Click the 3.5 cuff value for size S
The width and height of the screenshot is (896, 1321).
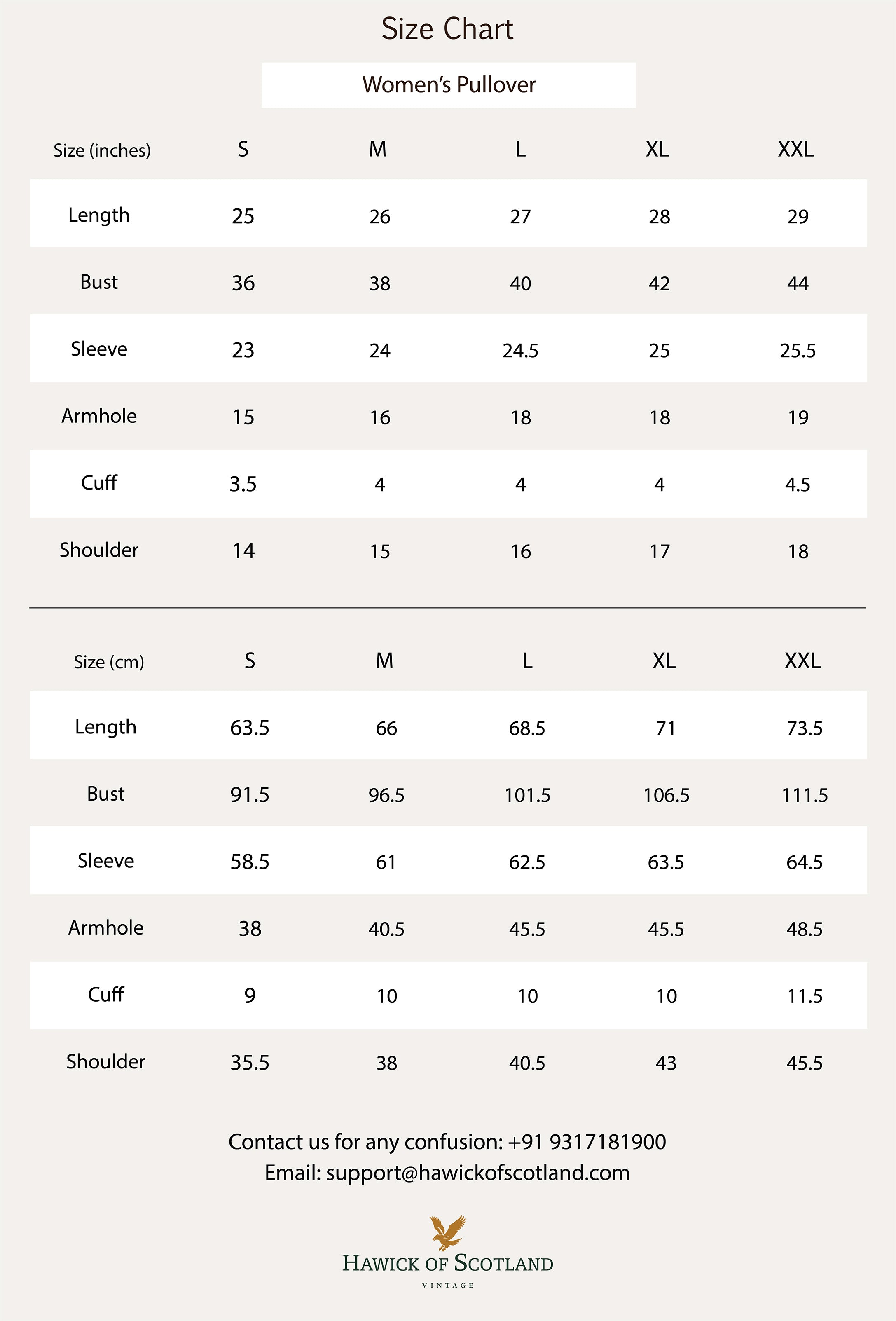(x=243, y=484)
